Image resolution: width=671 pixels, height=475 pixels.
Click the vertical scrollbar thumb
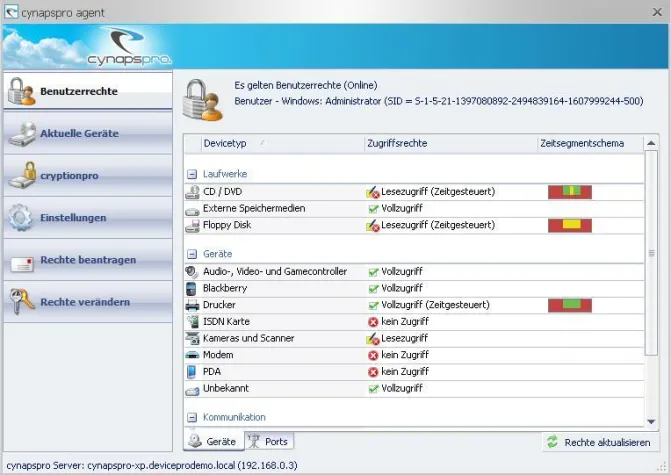coord(651,253)
